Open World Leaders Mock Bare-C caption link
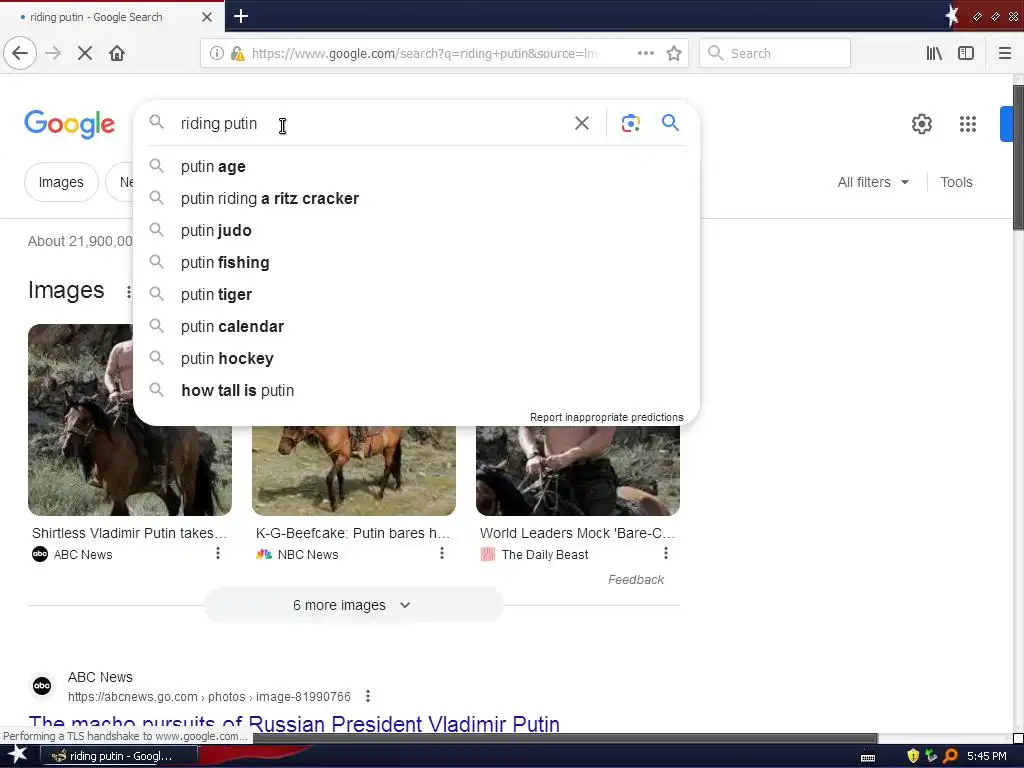Image resolution: width=1024 pixels, height=768 pixels. tap(577, 533)
